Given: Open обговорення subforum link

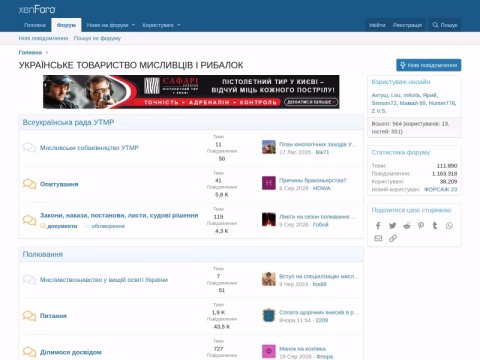Looking at the screenshot, I should click(x=108, y=226).
